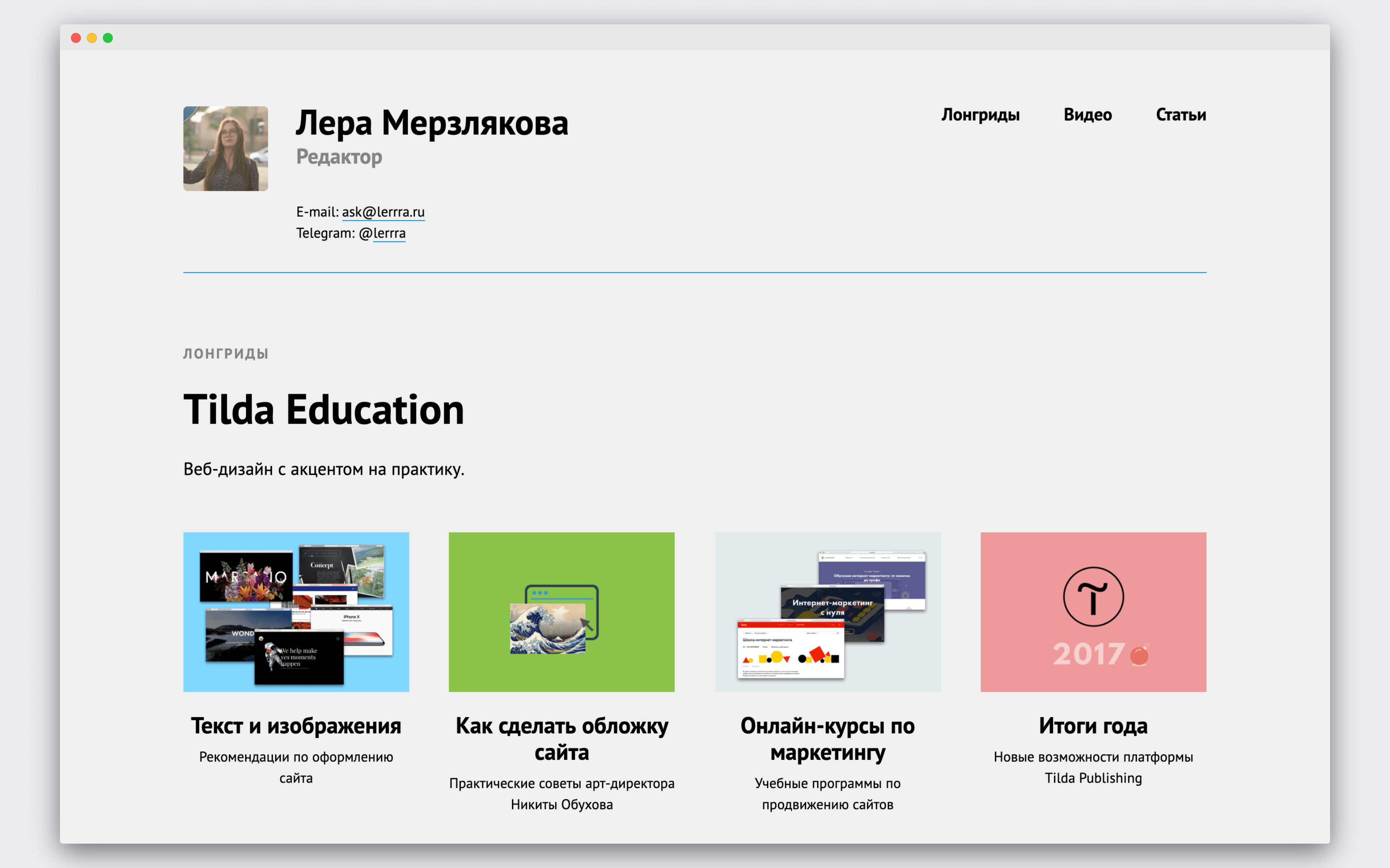Open the Видео navigation menu item
Viewport: 1390px width, 868px height.
coord(1087,115)
